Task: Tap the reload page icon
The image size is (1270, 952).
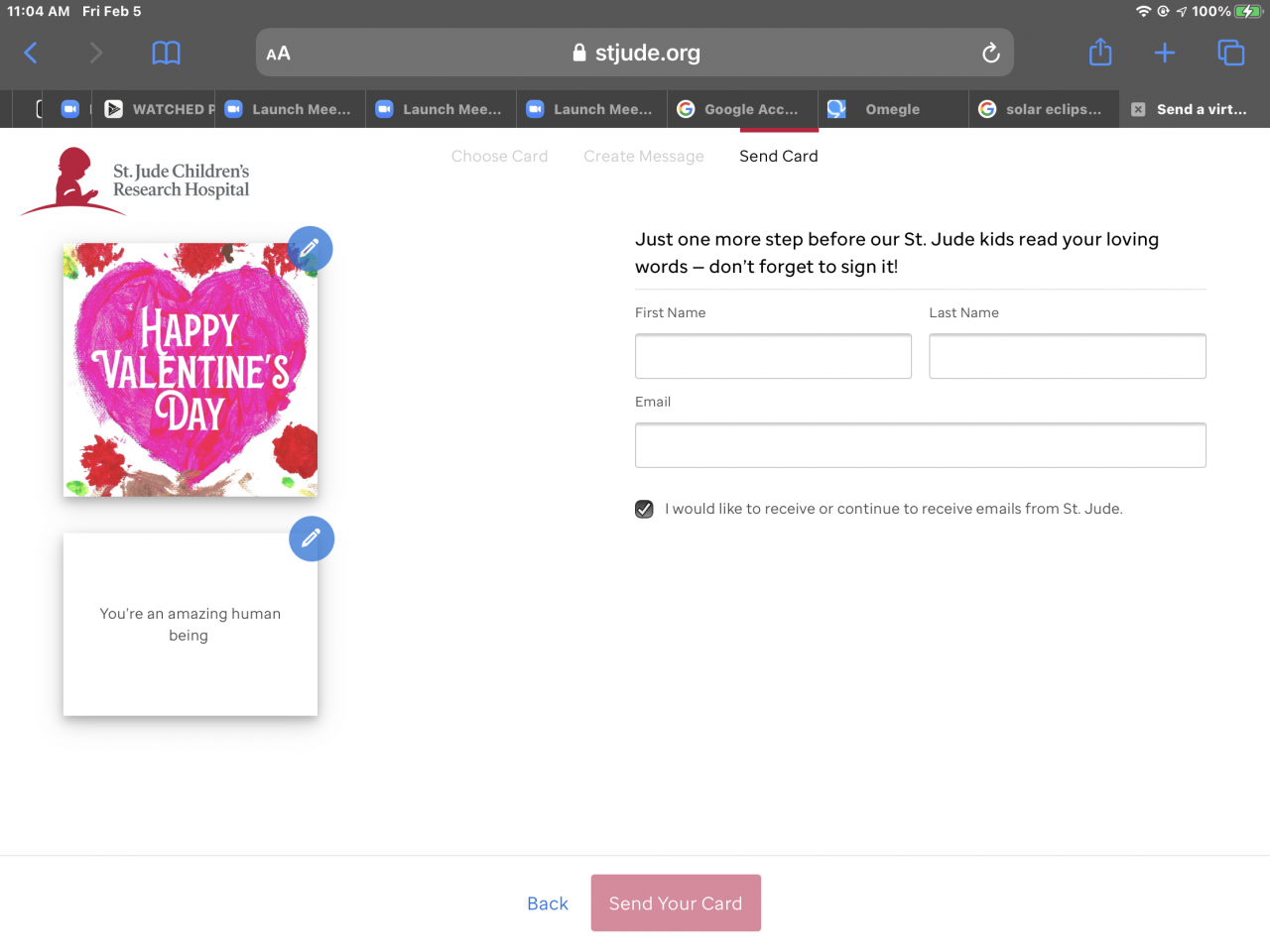Action: pos(990,54)
